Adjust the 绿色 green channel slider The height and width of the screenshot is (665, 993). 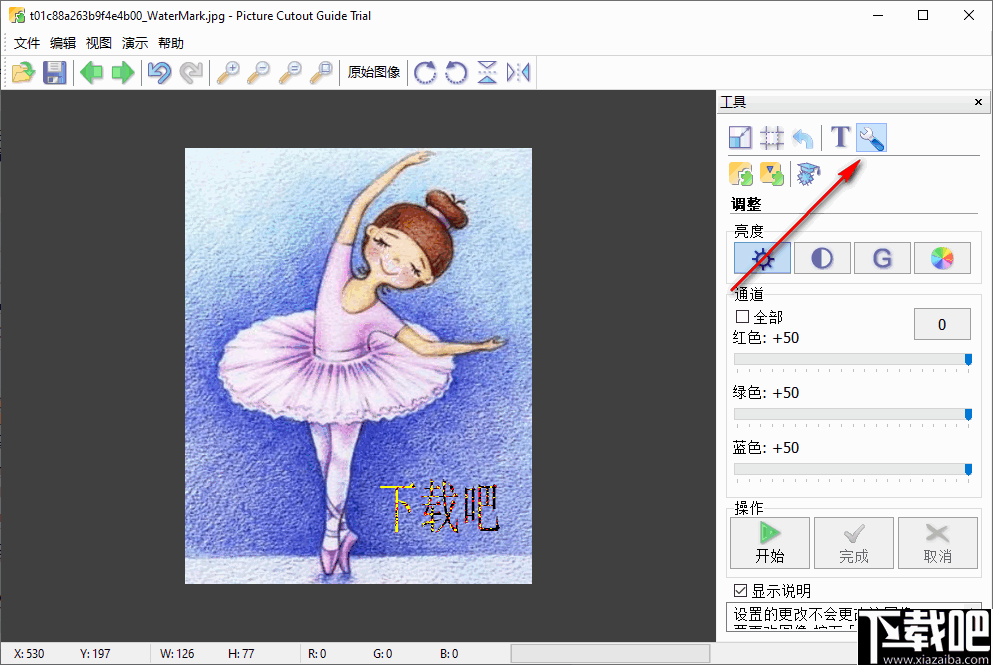(852, 414)
